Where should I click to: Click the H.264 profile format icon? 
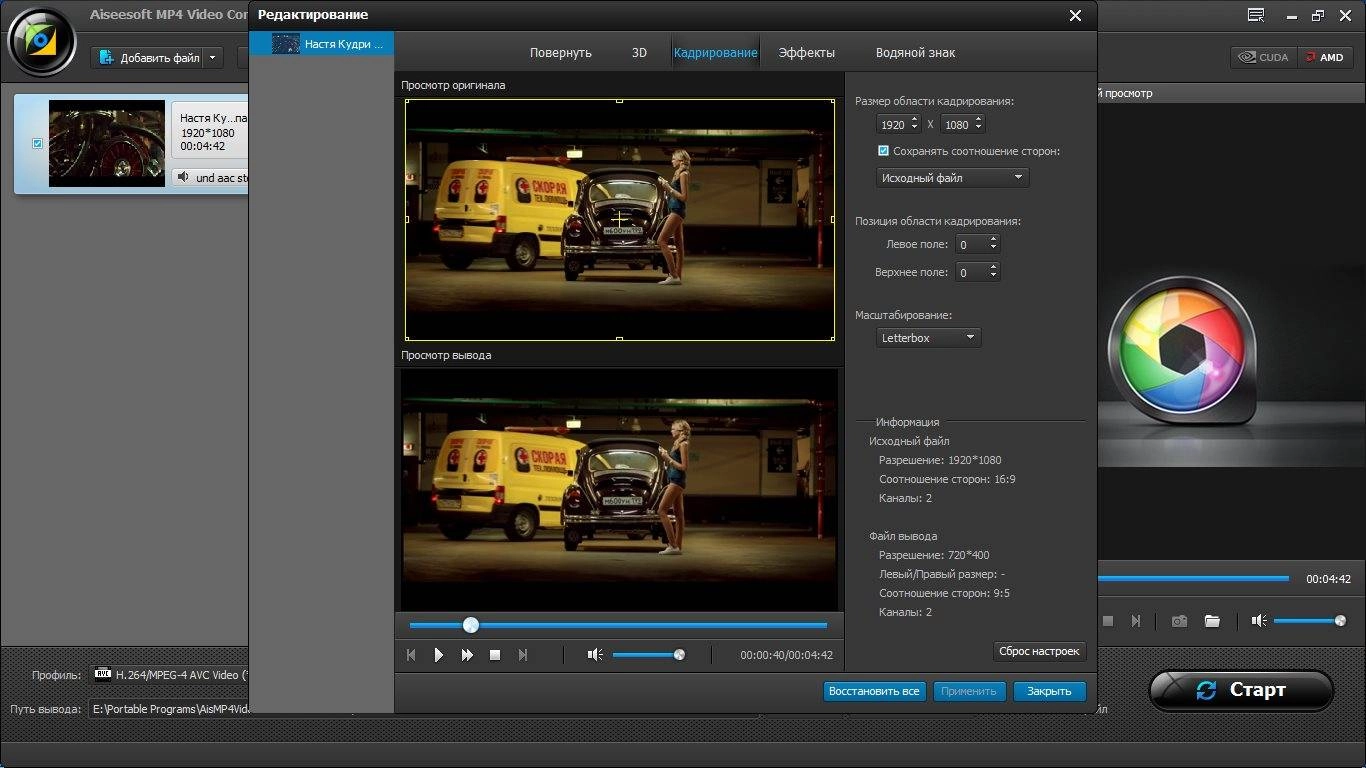pos(103,674)
